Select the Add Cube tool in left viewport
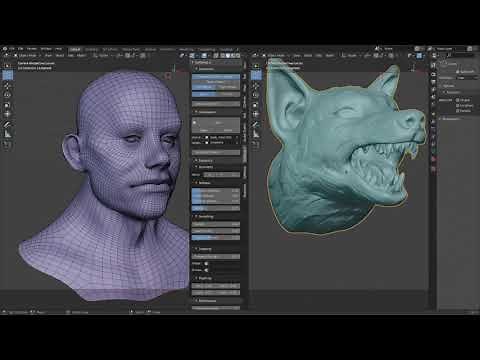Image resolution: width=480 pixels, height=360 pixels. [x=7, y=145]
